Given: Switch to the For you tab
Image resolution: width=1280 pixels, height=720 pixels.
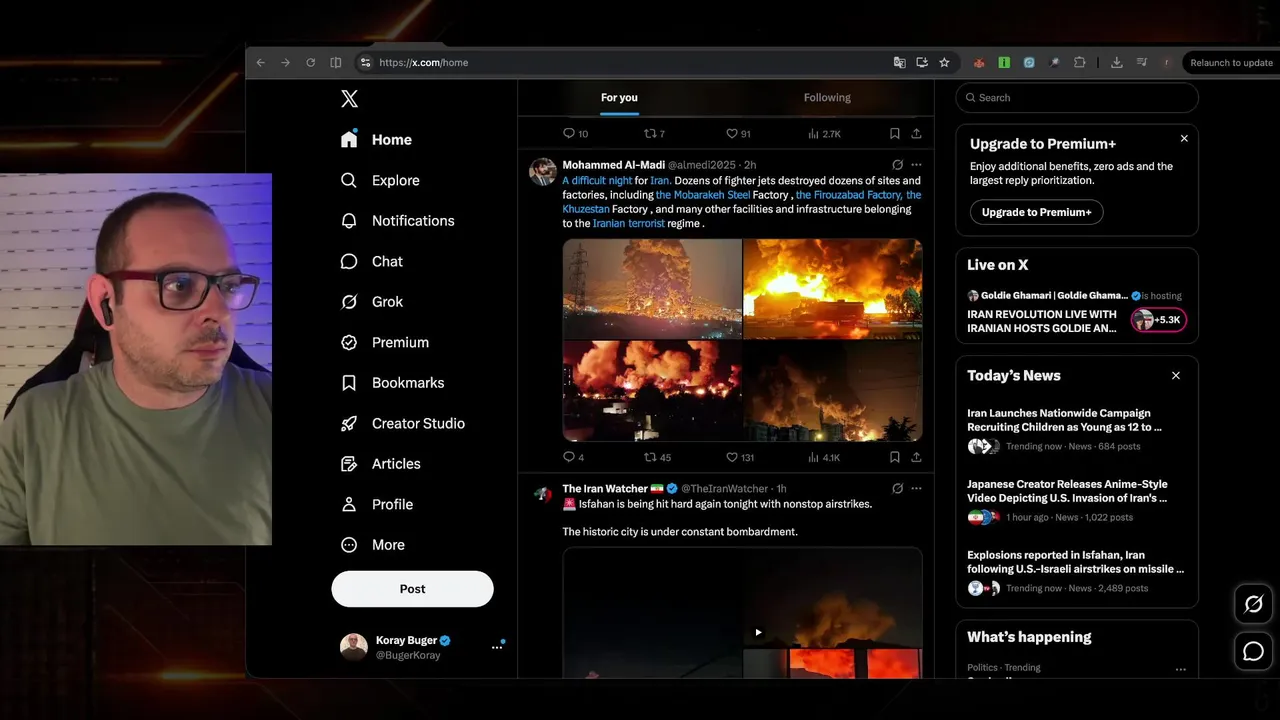Looking at the screenshot, I should tap(619, 98).
